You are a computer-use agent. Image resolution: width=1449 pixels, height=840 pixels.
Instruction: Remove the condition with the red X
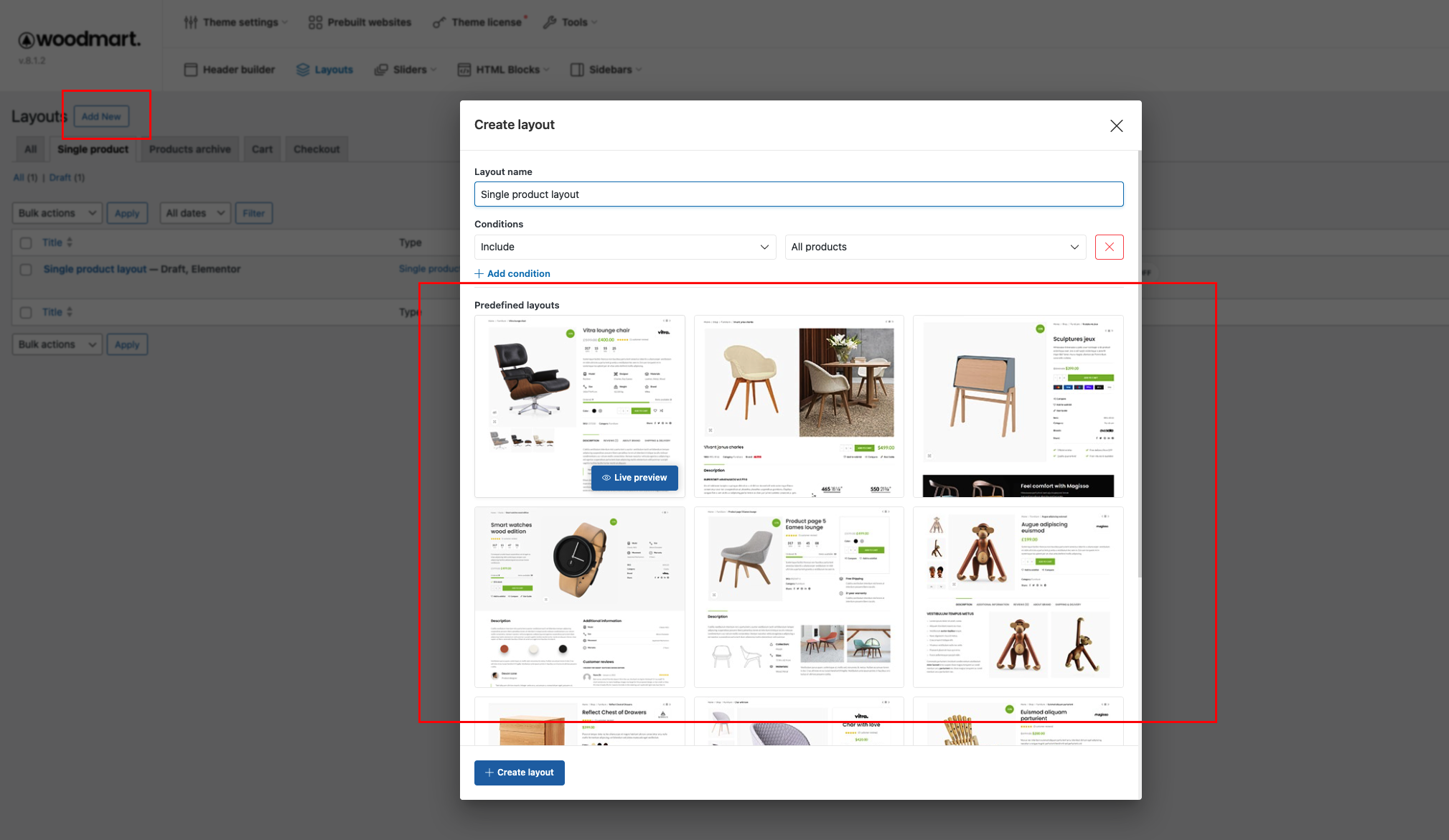(x=1109, y=247)
